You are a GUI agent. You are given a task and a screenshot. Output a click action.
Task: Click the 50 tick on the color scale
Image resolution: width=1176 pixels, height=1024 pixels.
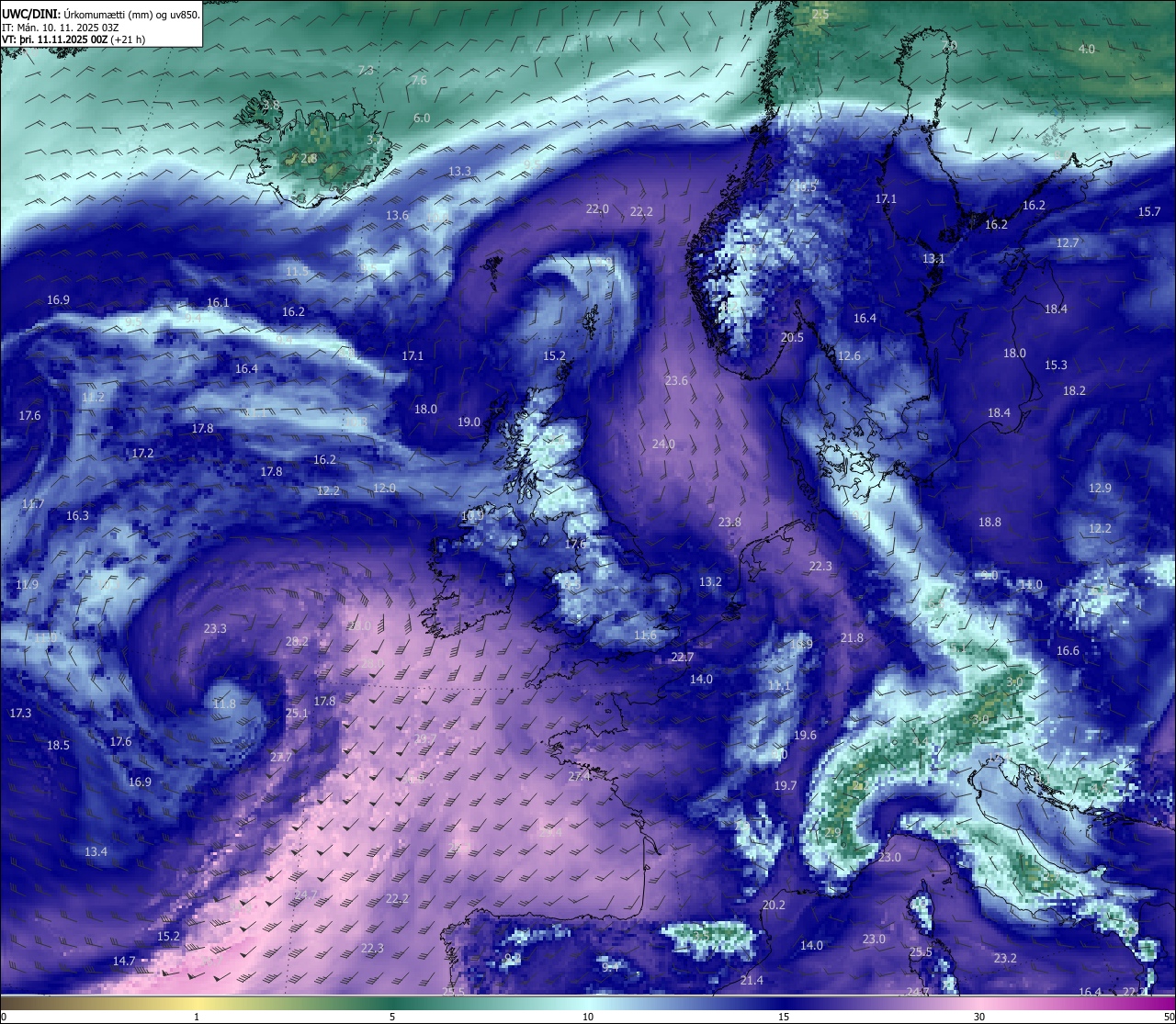pyautogui.click(x=1169, y=1017)
